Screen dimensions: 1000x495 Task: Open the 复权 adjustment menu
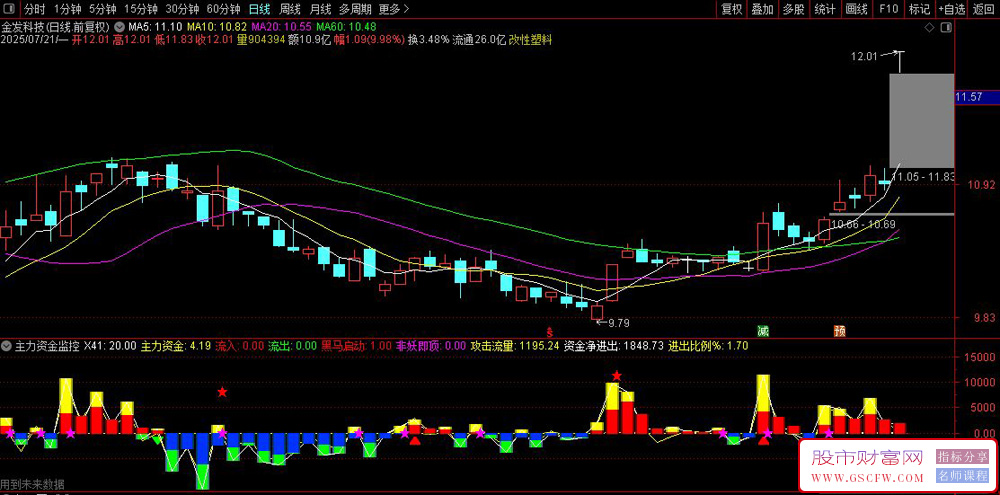coord(732,9)
